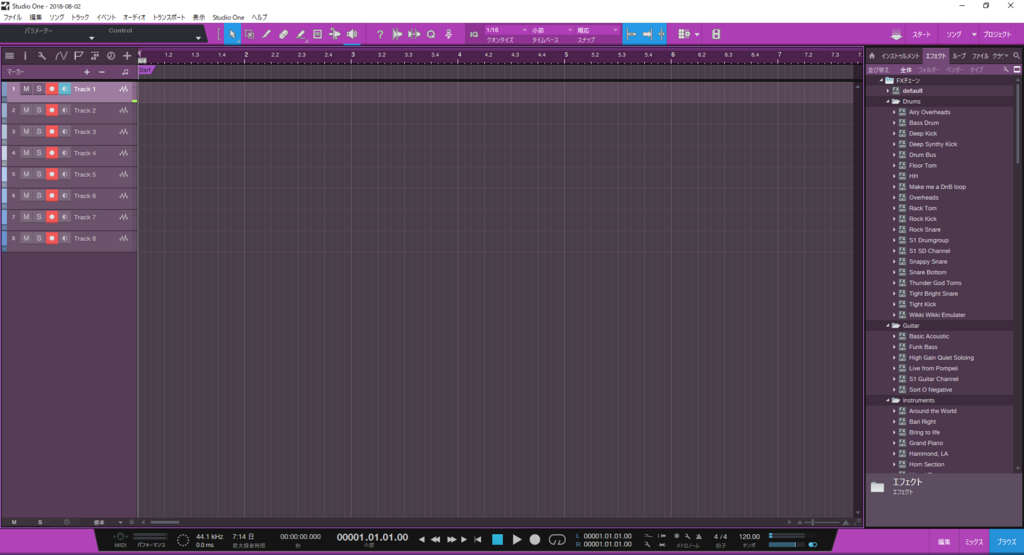Click the 4 / 4 time signature field

pos(720,537)
